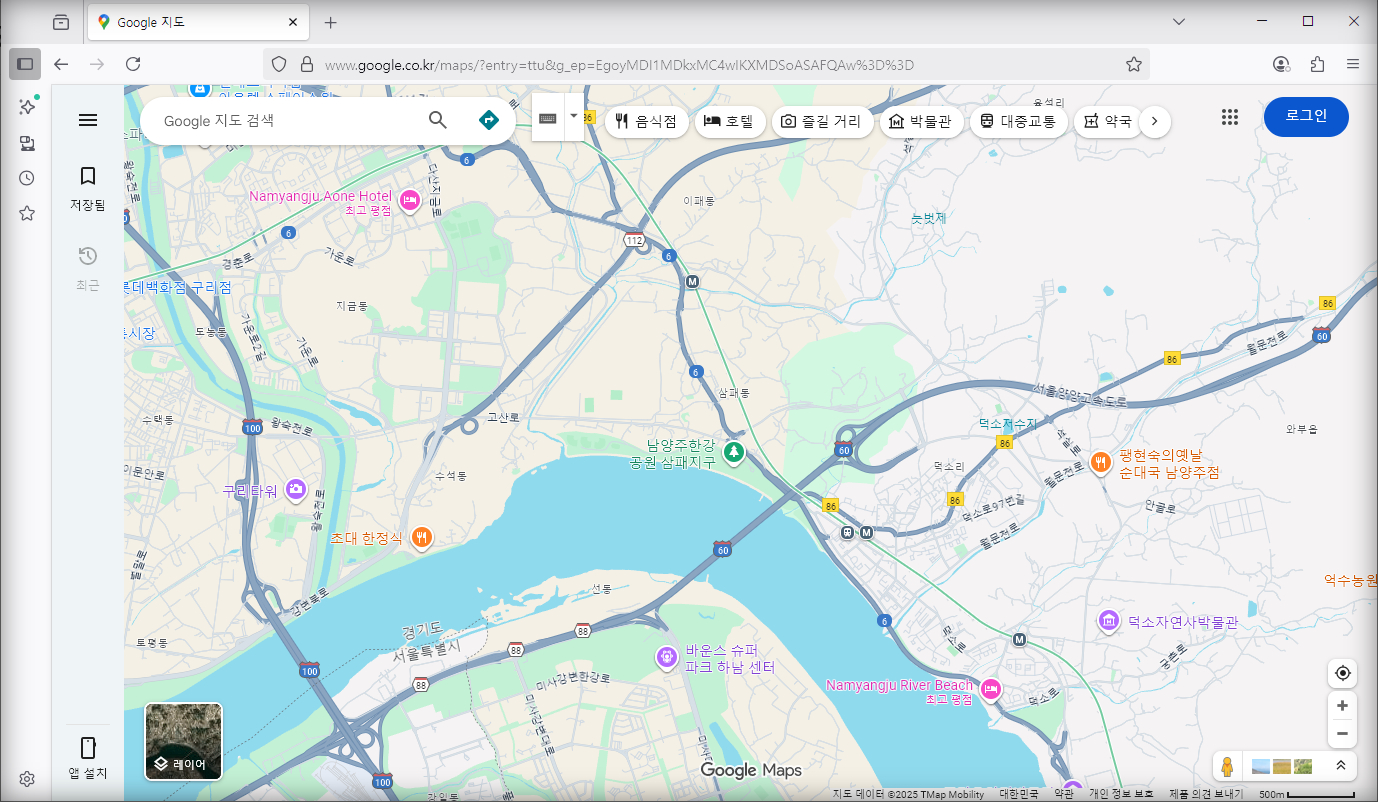Open recent history in Maps sidebar

(x=88, y=268)
